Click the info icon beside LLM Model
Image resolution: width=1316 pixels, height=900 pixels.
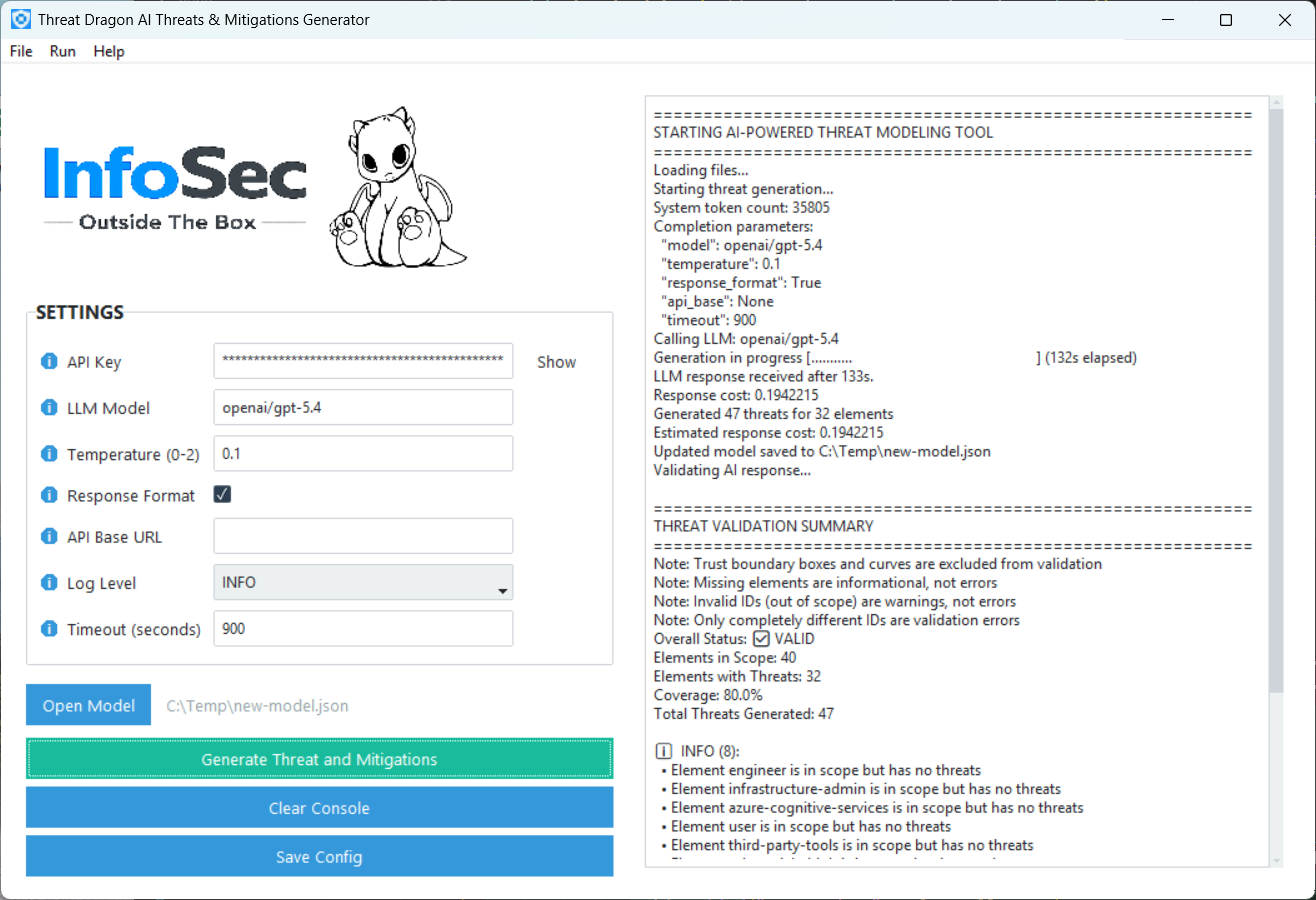(x=48, y=407)
